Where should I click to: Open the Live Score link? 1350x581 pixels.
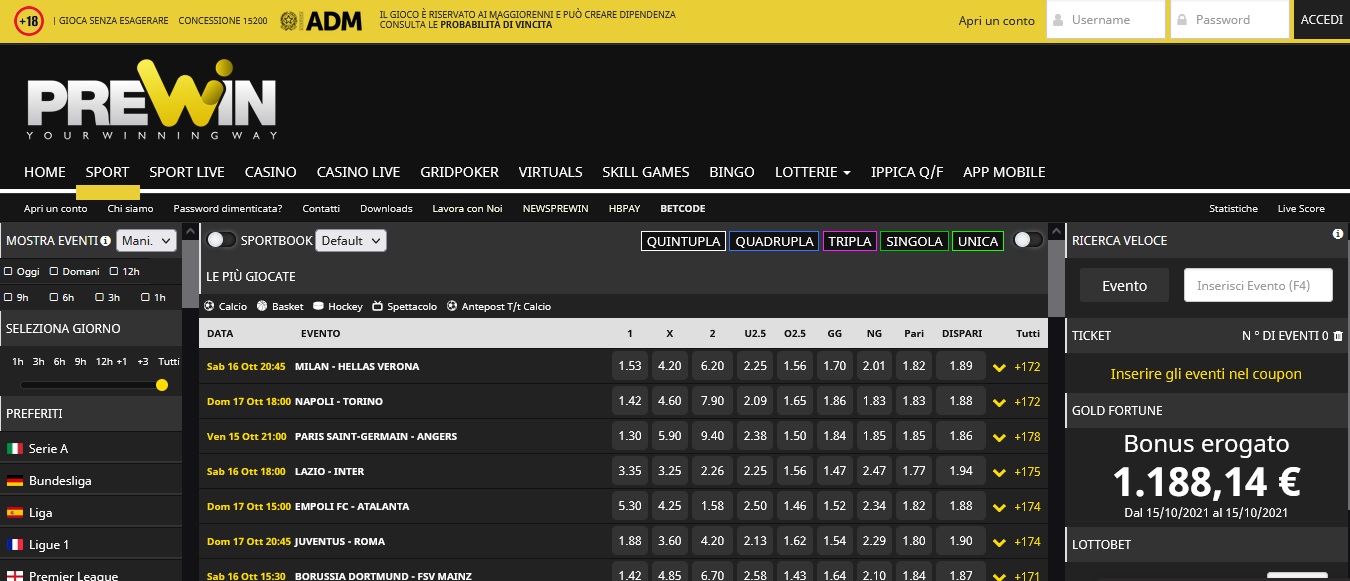[x=1301, y=209]
